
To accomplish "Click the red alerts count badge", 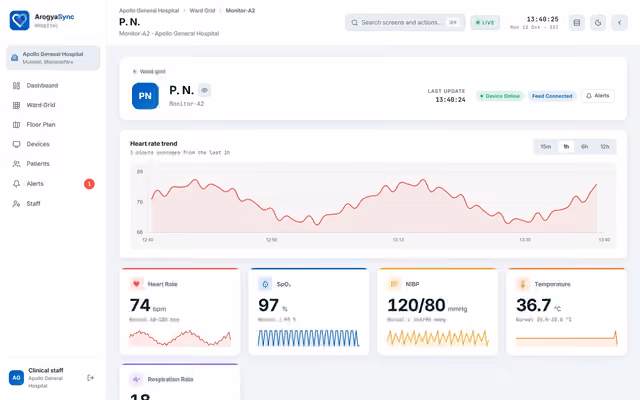I will (89, 184).
